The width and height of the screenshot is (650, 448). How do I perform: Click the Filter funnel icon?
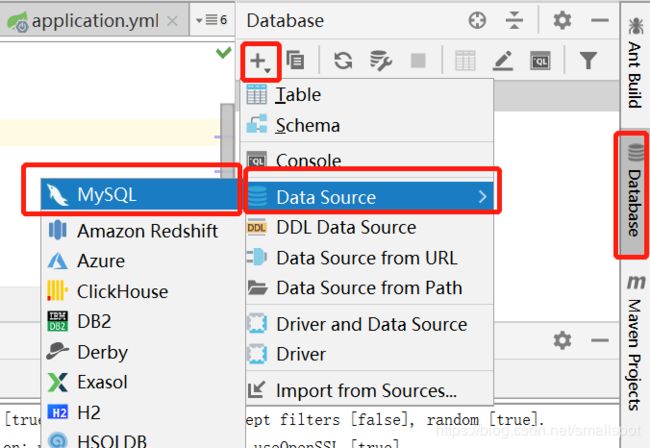tap(588, 61)
